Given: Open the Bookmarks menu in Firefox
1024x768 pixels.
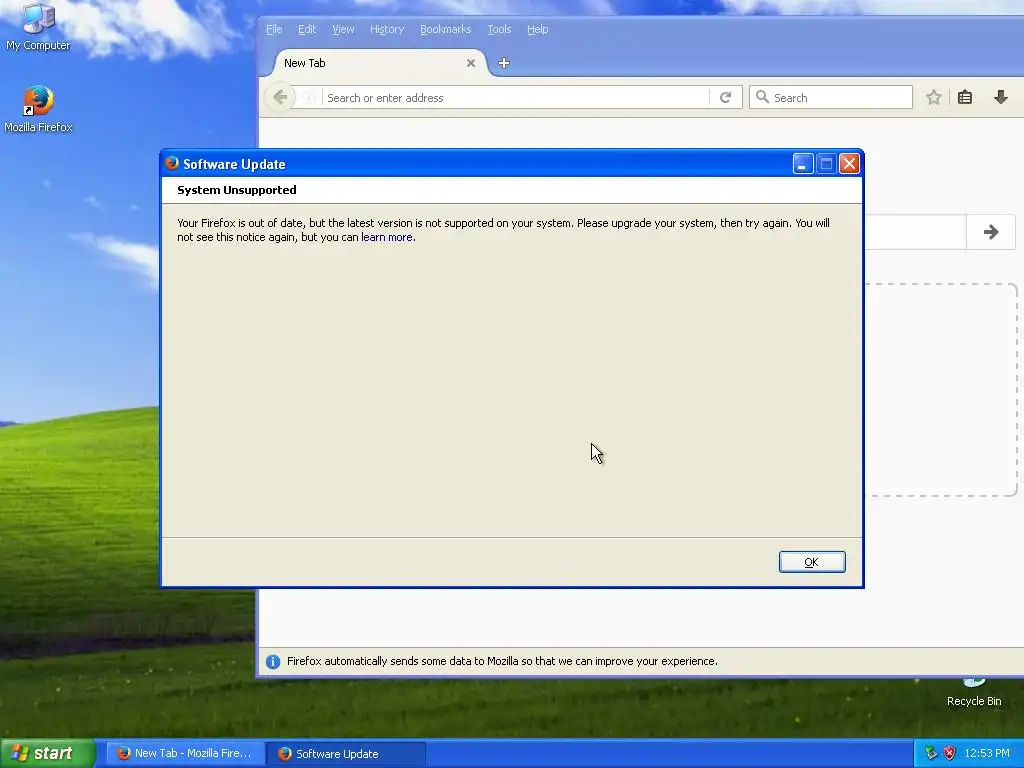Looking at the screenshot, I should pos(445,29).
